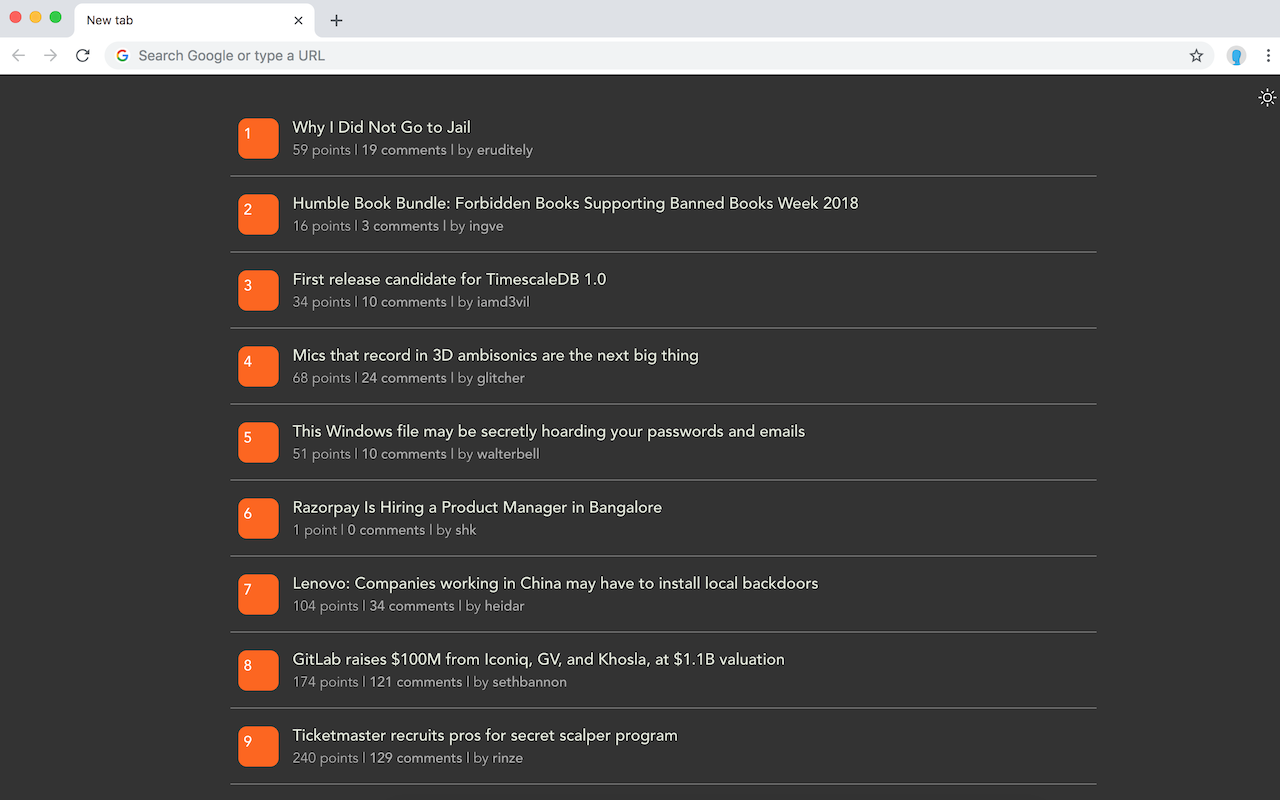Open user profile iamd3vil
Image resolution: width=1280 pixels, height=800 pixels.
point(503,302)
